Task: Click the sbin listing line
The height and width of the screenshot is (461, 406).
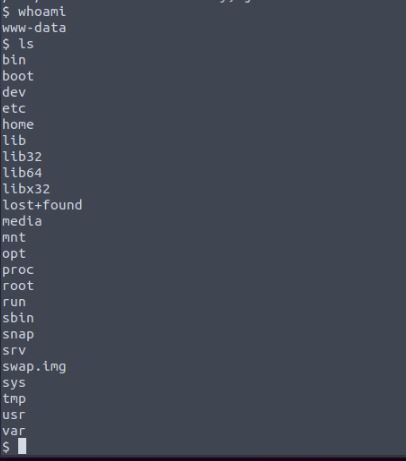Action: point(18,318)
